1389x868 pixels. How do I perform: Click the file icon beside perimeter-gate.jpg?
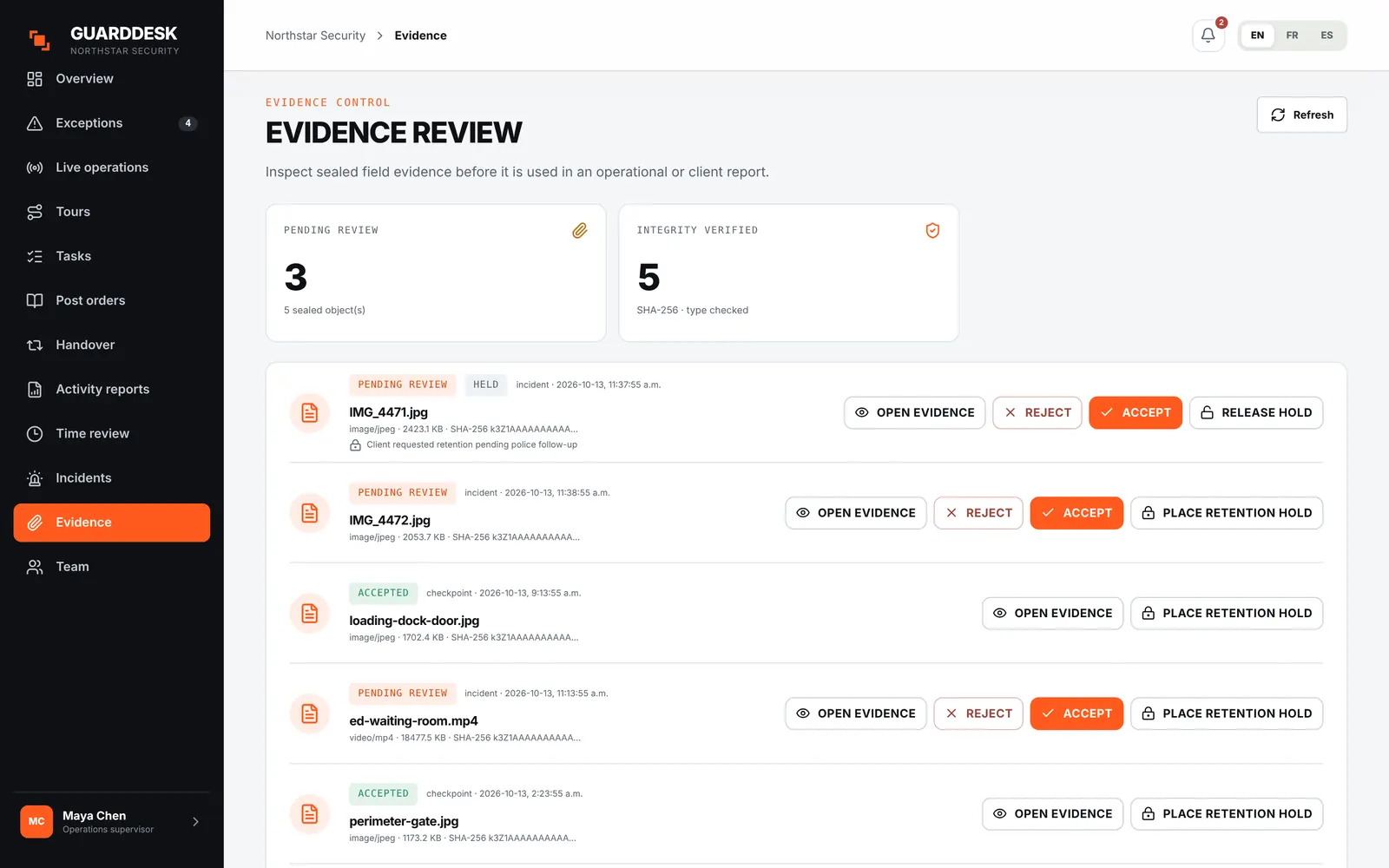coord(309,814)
